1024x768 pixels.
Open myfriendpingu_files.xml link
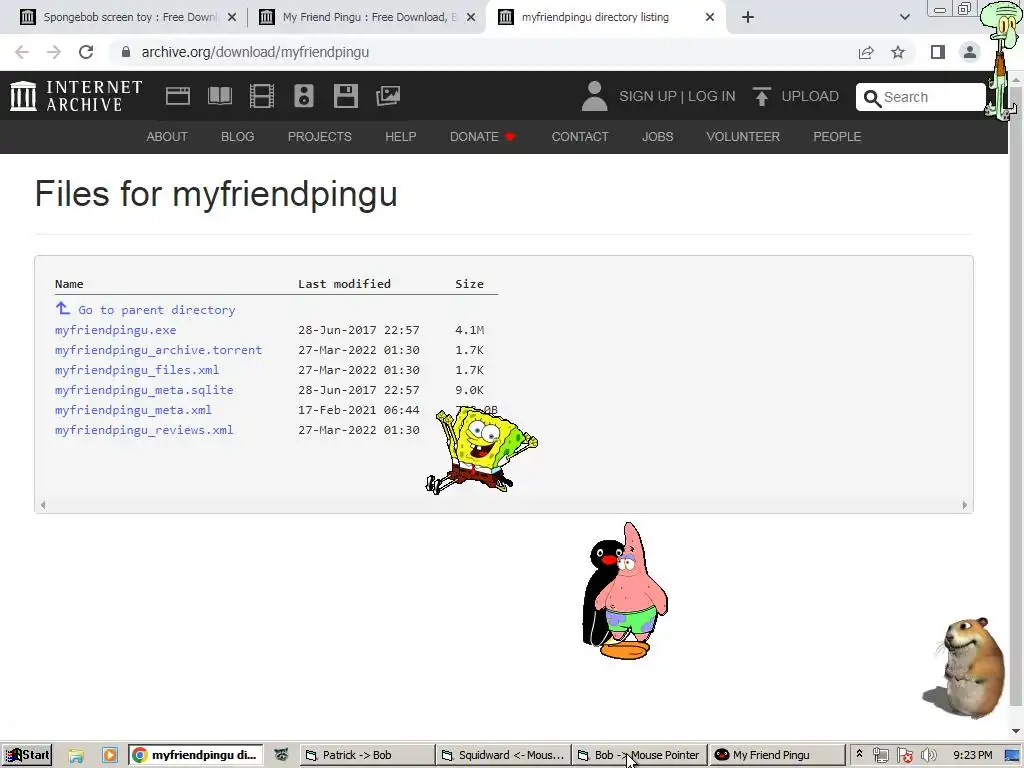tap(137, 370)
